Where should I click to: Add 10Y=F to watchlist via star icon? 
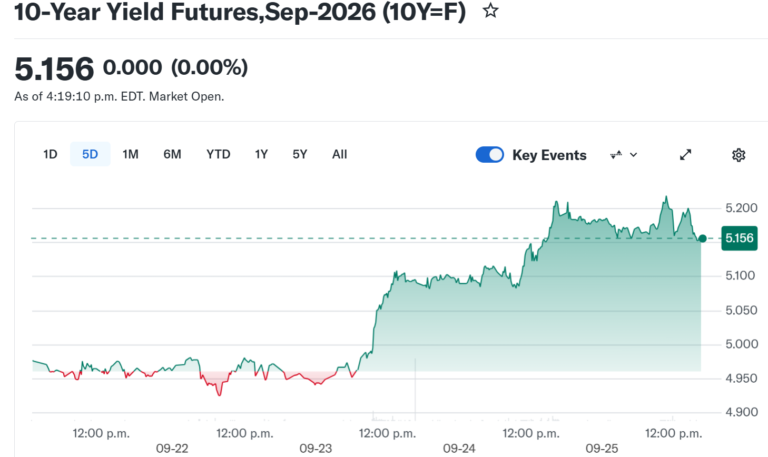pyautogui.click(x=490, y=10)
